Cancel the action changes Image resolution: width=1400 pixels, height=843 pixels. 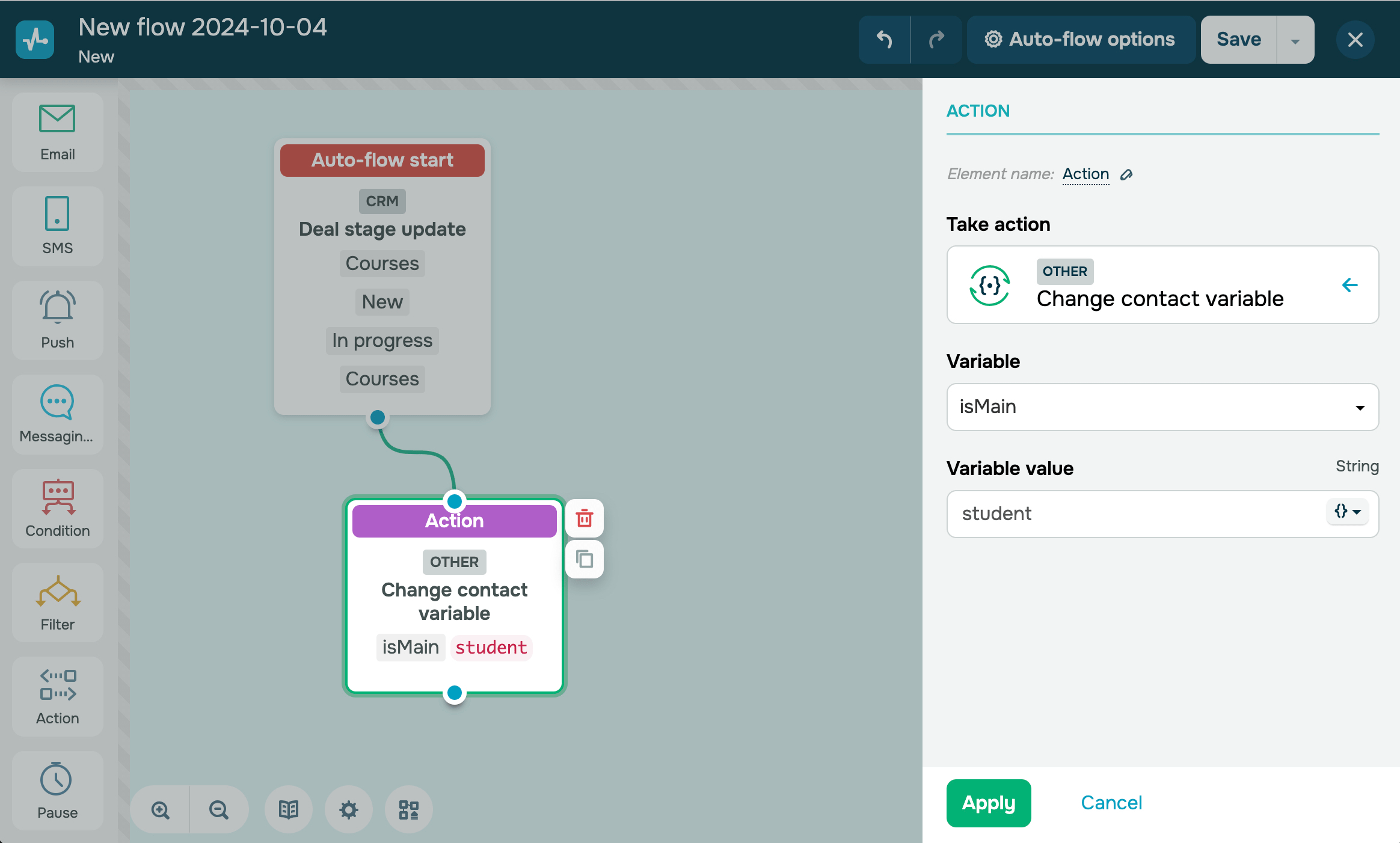coord(1111,803)
